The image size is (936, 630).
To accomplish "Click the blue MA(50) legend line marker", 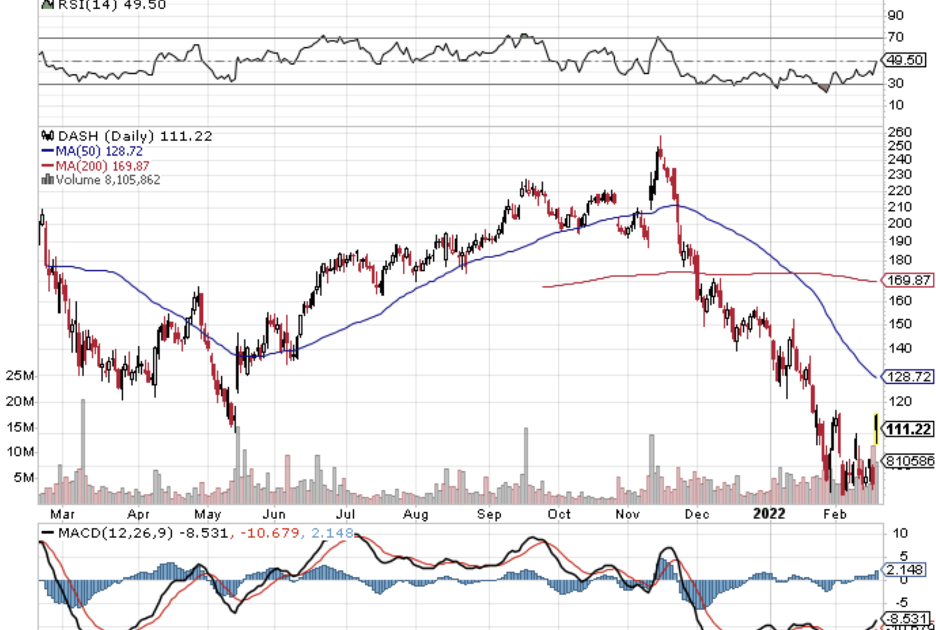I will pyautogui.click(x=48, y=152).
